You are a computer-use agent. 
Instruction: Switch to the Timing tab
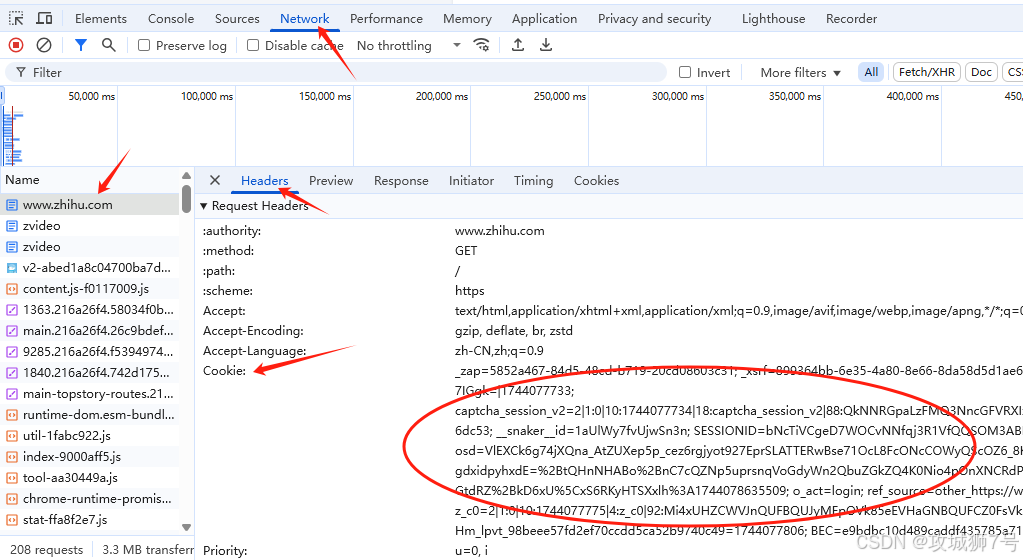coord(533,181)
